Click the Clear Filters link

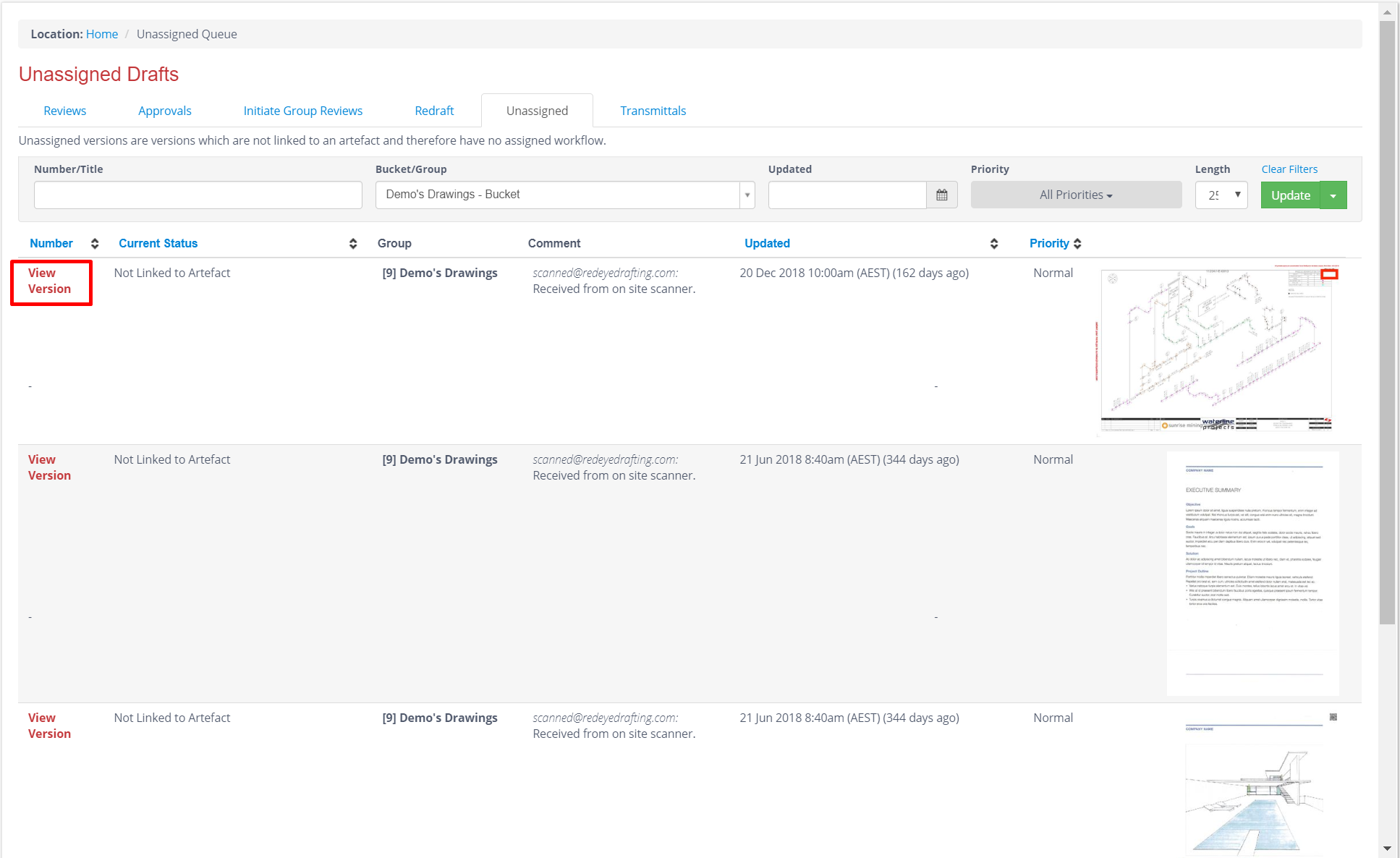(1289, 169)
